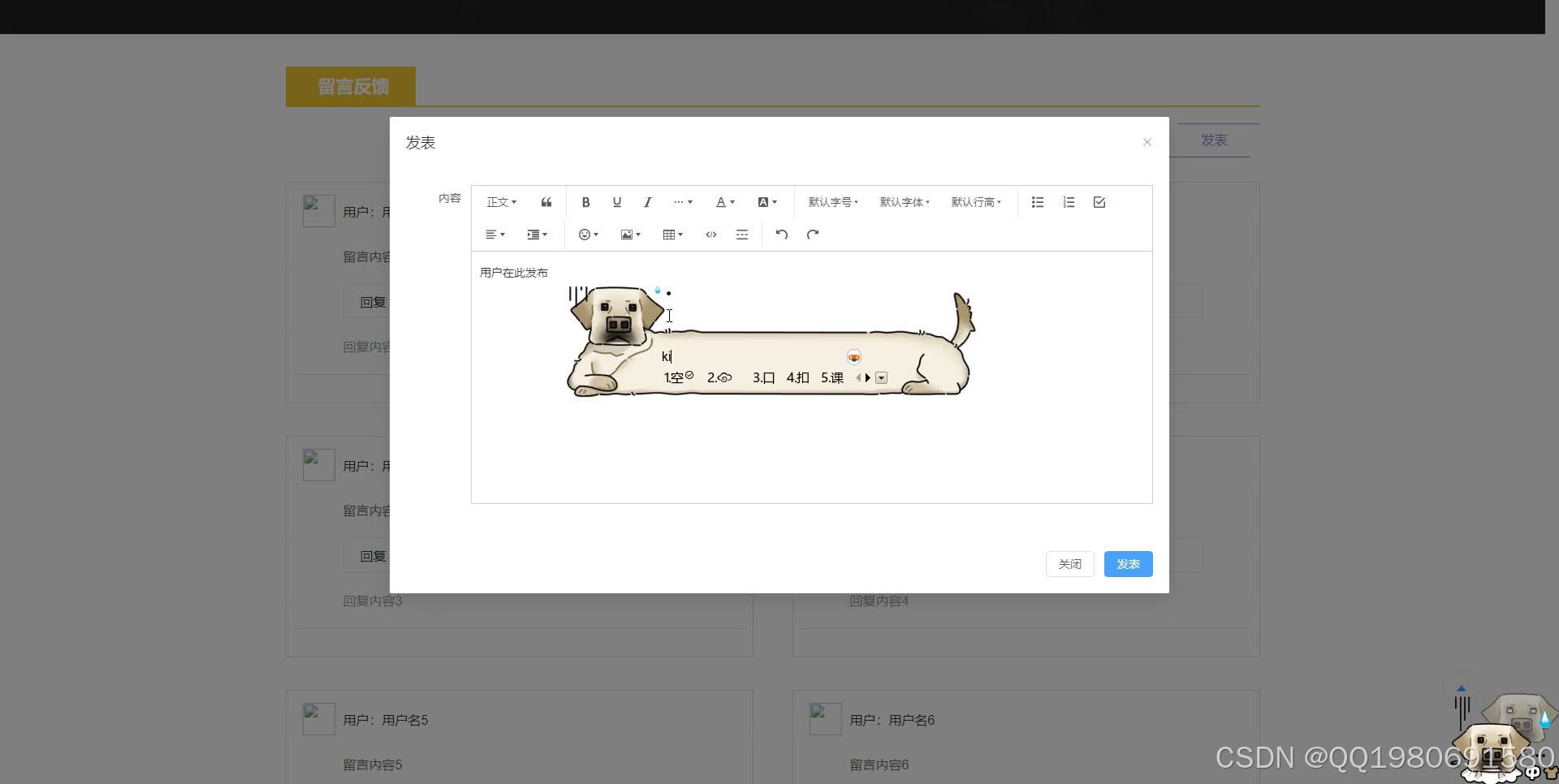Choose IME candidate 1 空
The image size is (1559, 784).
click(678, 377)
